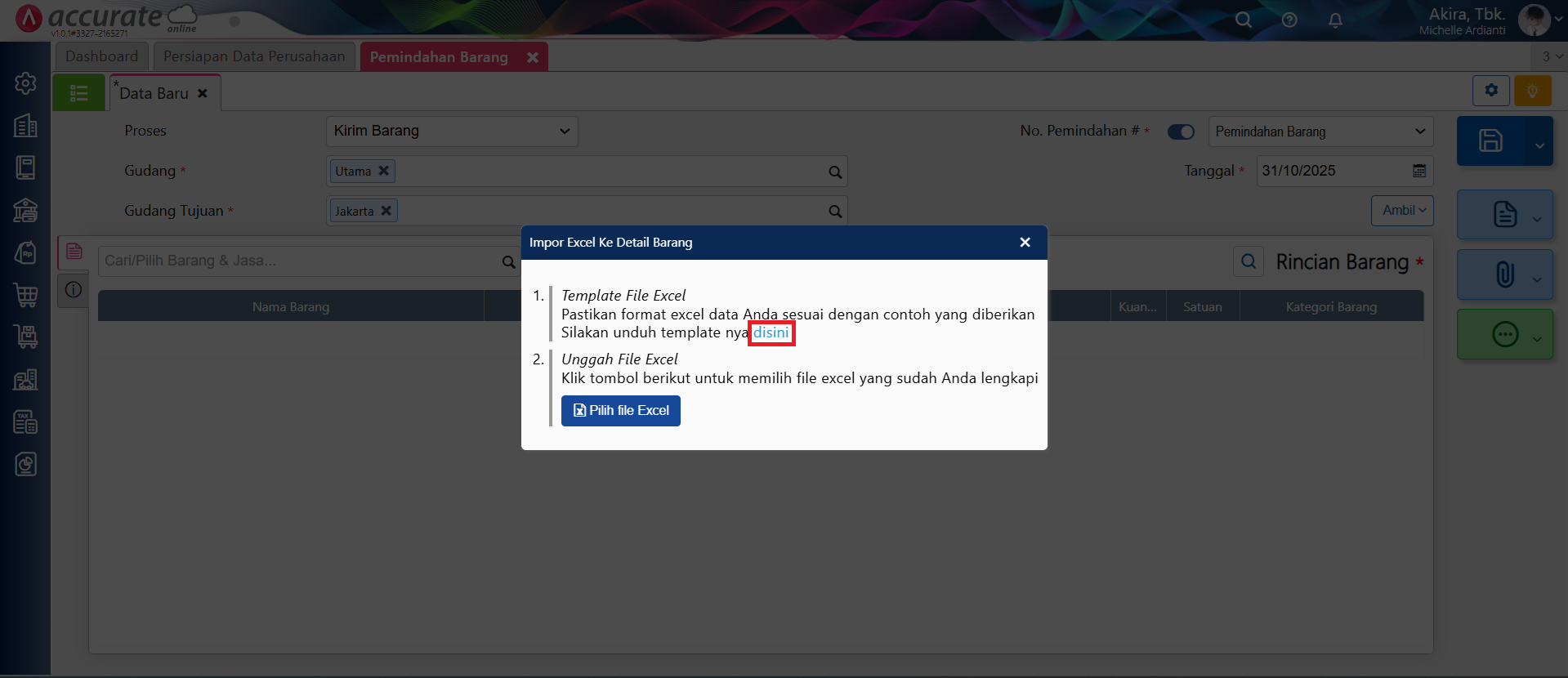Close the Impor Excel dialog
The image size is (1568, 678).
tap(1025, 243)
